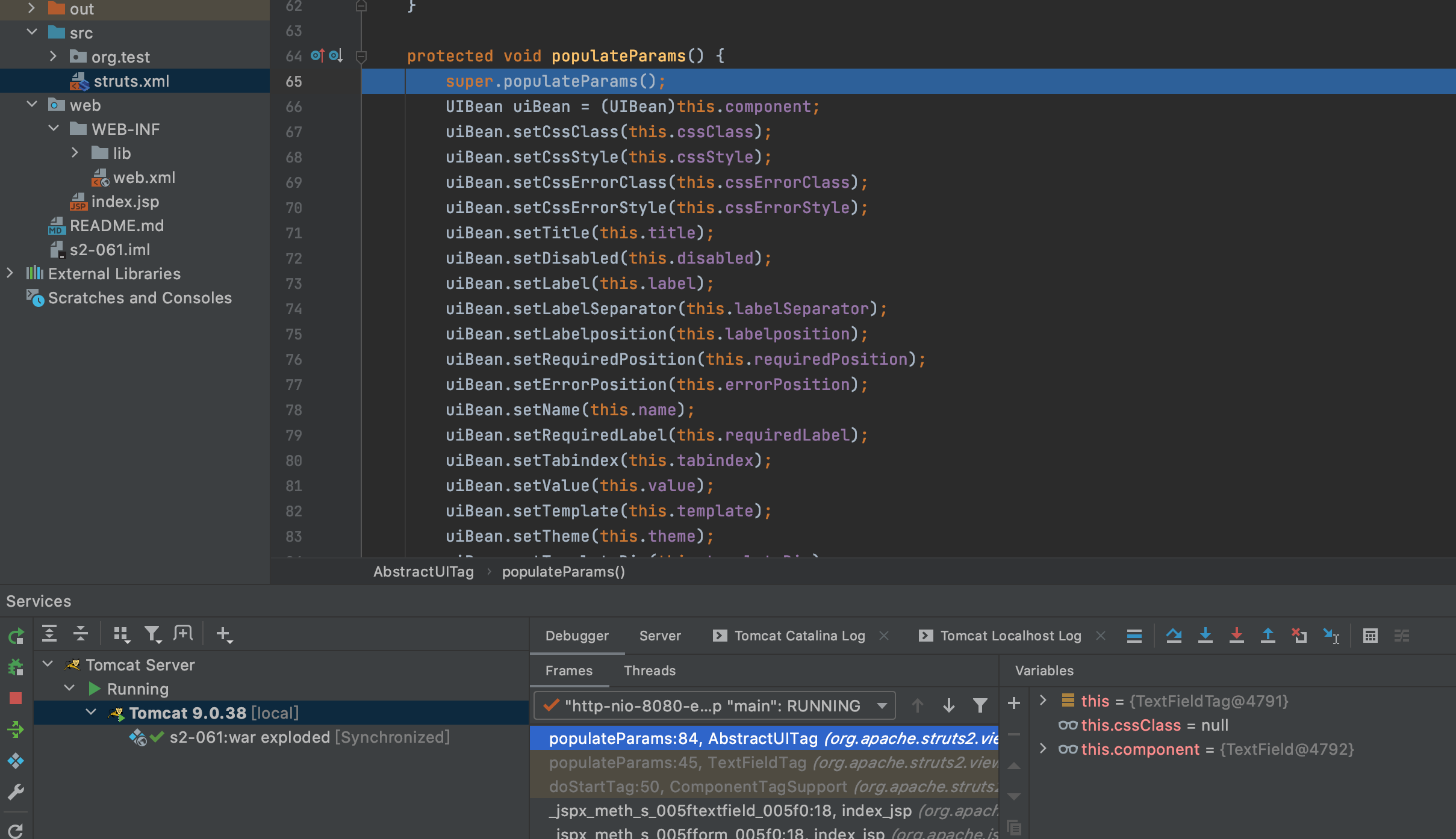Viewport: 1456px width, 839px height.
Task: Add a new watch with plus icon
Action: click(x=1014, y=703)
